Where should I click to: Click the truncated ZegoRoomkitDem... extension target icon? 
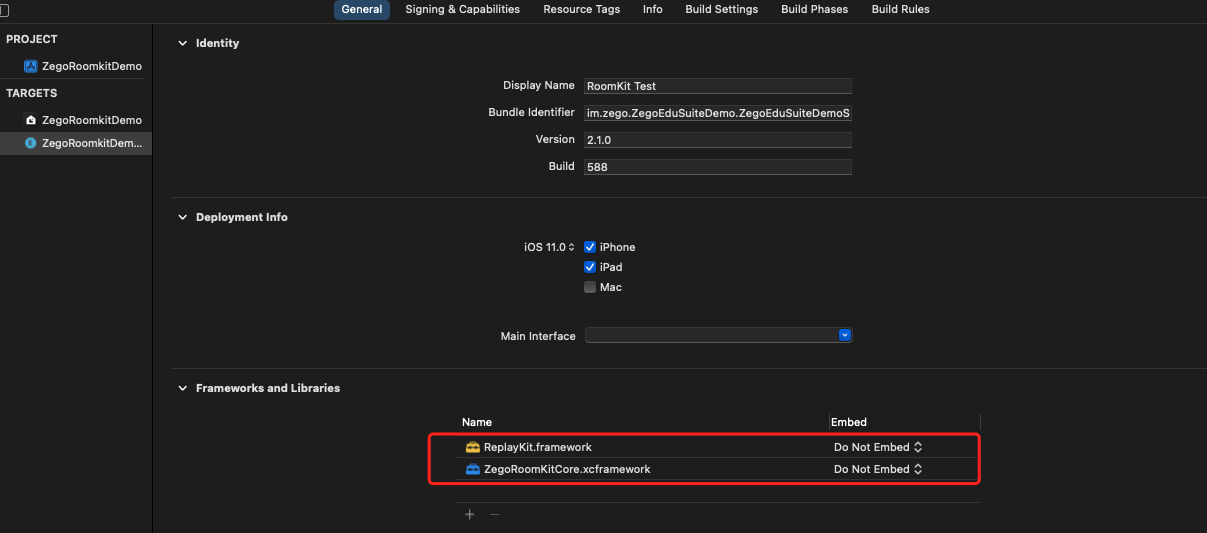pyautogui.click(x=30, y=143)
